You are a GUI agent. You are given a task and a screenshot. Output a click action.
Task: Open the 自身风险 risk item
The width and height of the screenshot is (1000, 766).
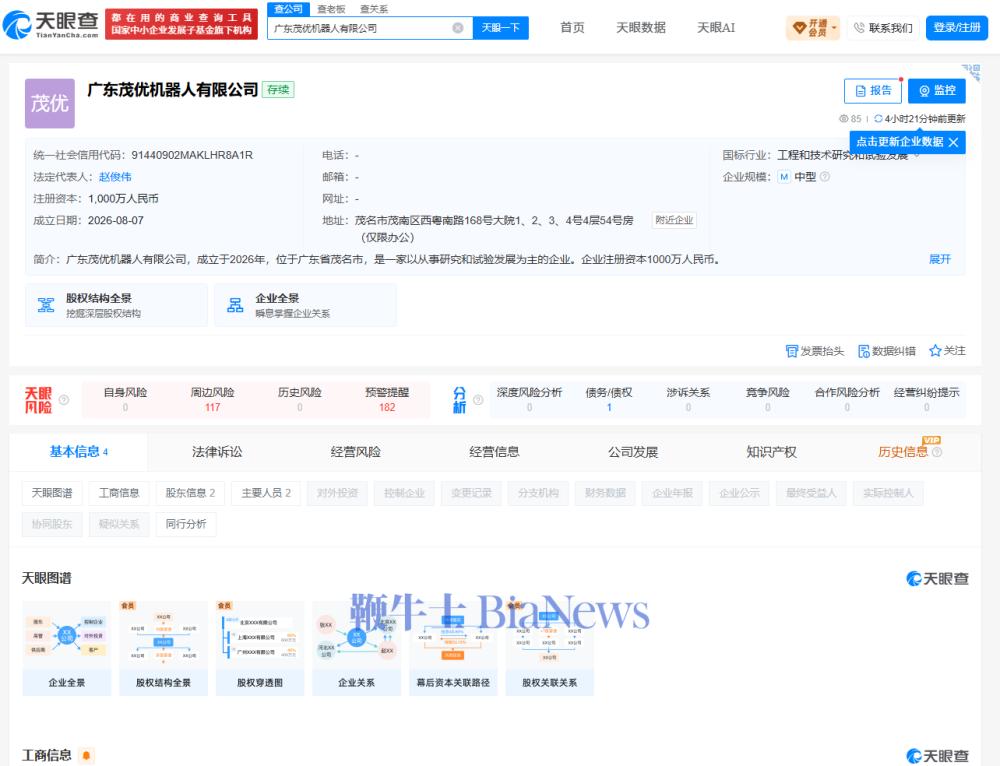point(125,399)
